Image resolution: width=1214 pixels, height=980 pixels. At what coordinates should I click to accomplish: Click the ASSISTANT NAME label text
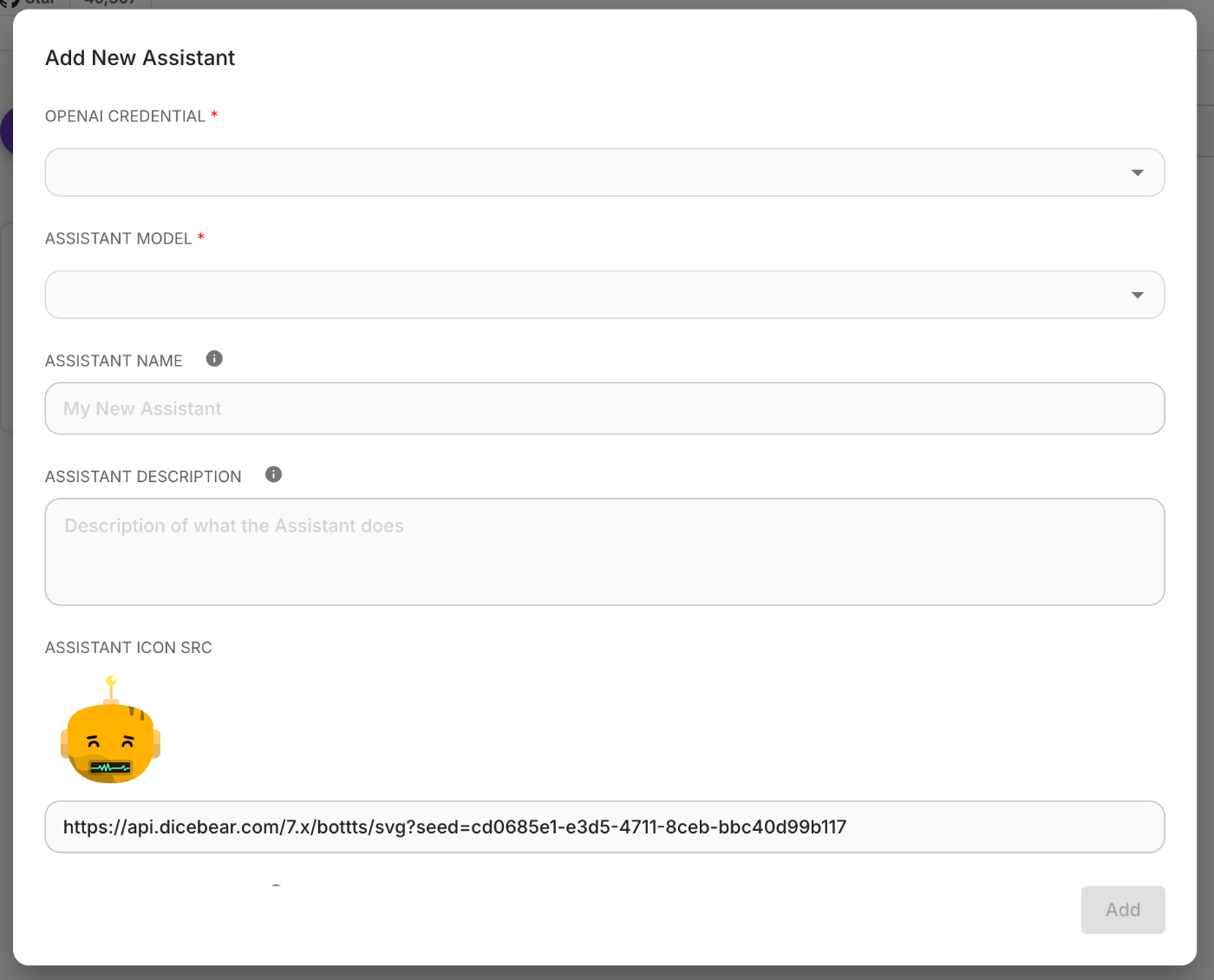(x=114, y=361)
